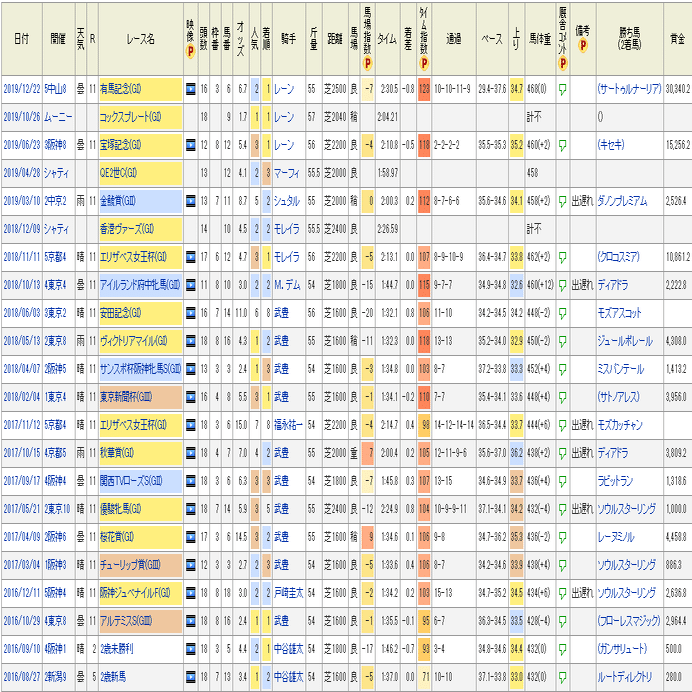Open the 宝塚記念(GI) race link
The width and height of the screenshot is (692, 692).
pos(120,145)
